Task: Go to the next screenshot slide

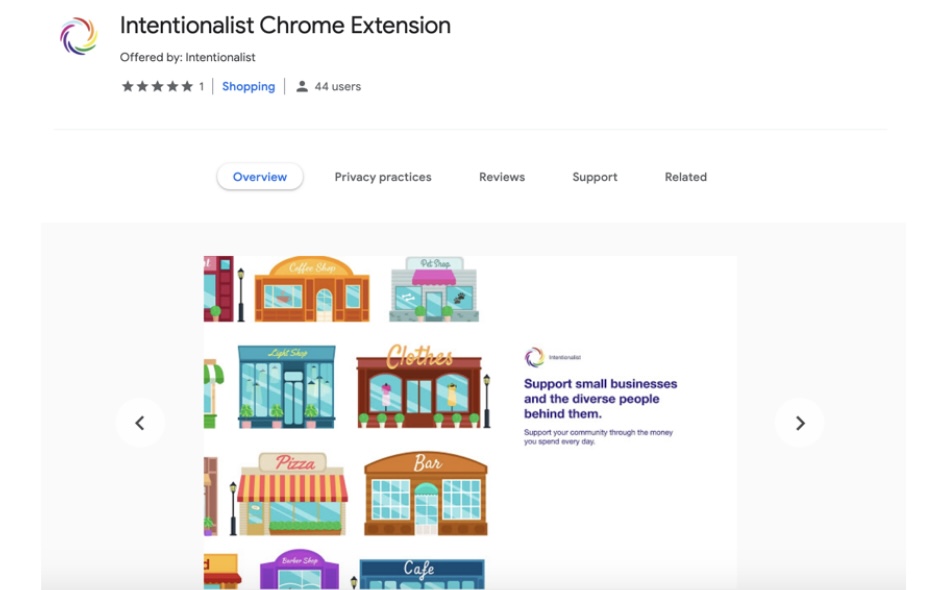Action: point(799,423)
